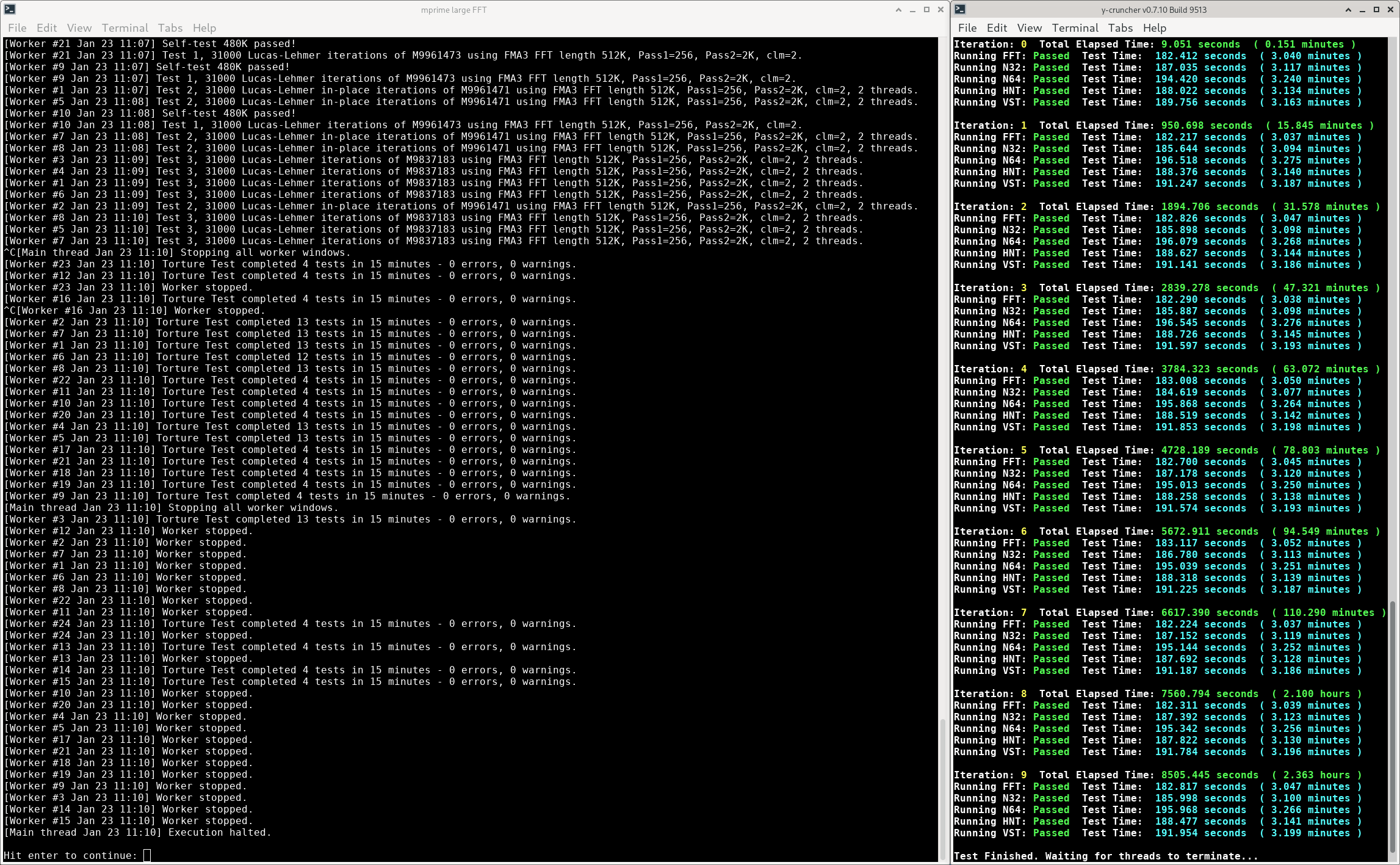This screenshot has height=865, width=1400.
Task: Close the y-cruncher terminal window
Action: point(1390,10)
